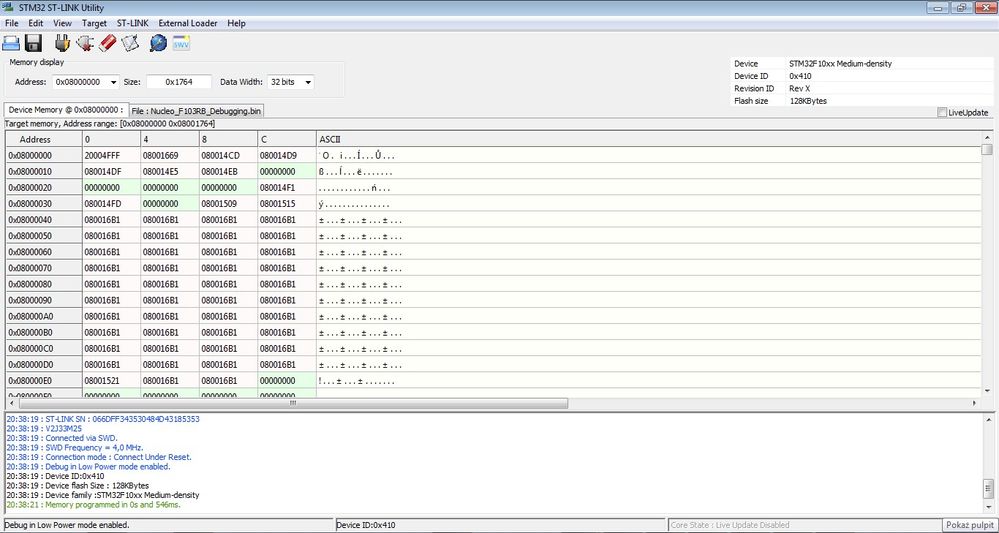This screenshot has height=533, width=999.
Task: Click the globe toolbar icon
Action: (158, 43)
